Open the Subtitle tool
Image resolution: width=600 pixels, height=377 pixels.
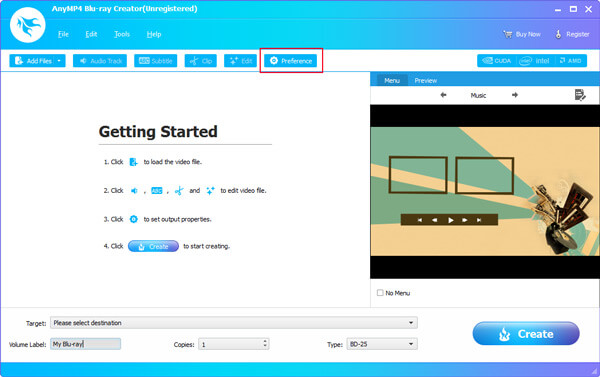click(155, 61)
